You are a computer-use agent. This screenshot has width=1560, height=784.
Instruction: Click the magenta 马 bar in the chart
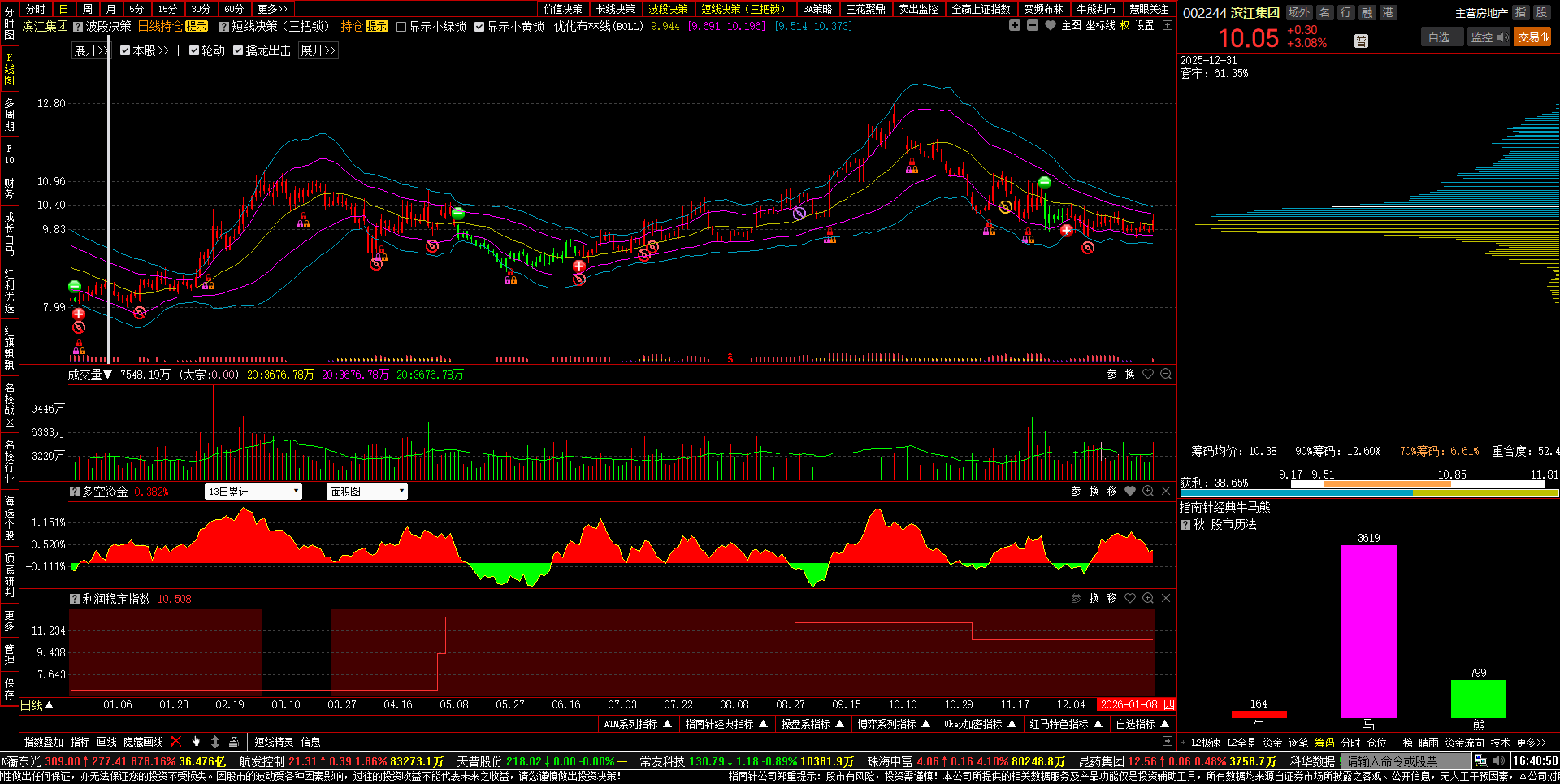pos(1369,631)
